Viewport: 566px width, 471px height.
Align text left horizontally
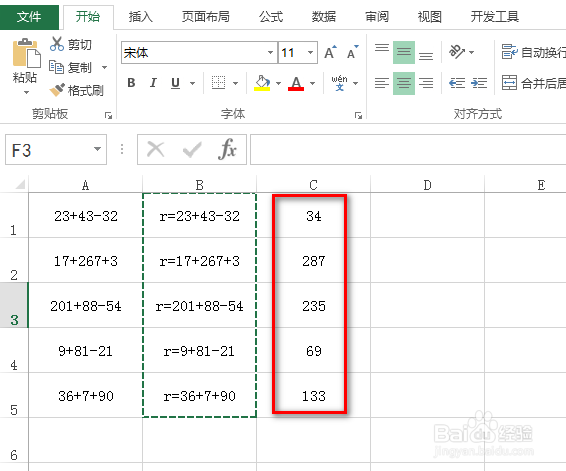pyautogui.click(x=382, y=83)
